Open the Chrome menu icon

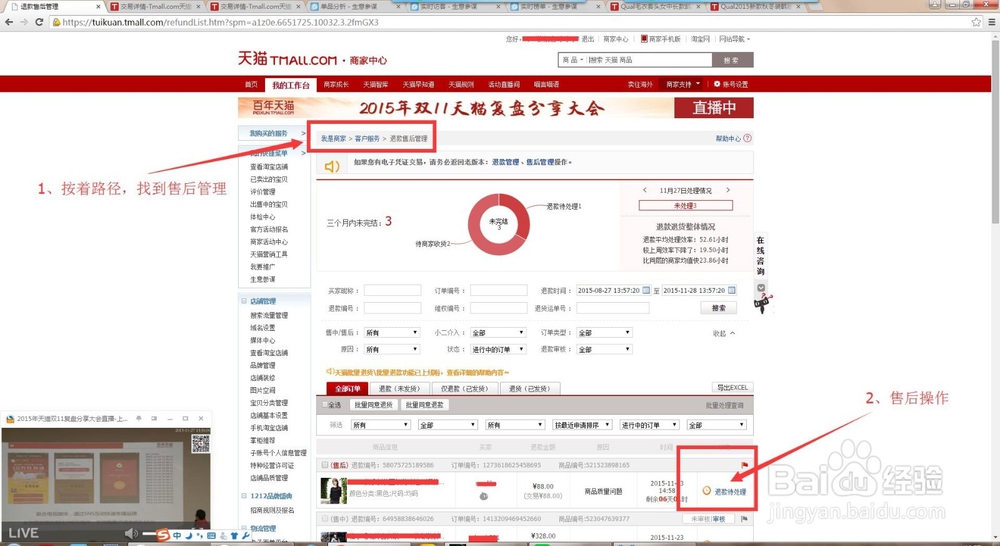(991, 22)
